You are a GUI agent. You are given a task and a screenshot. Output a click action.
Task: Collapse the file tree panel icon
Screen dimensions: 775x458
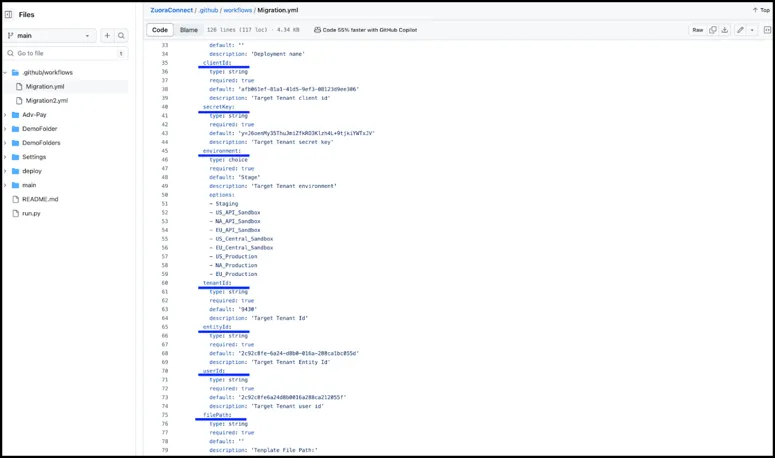(8, 14)
